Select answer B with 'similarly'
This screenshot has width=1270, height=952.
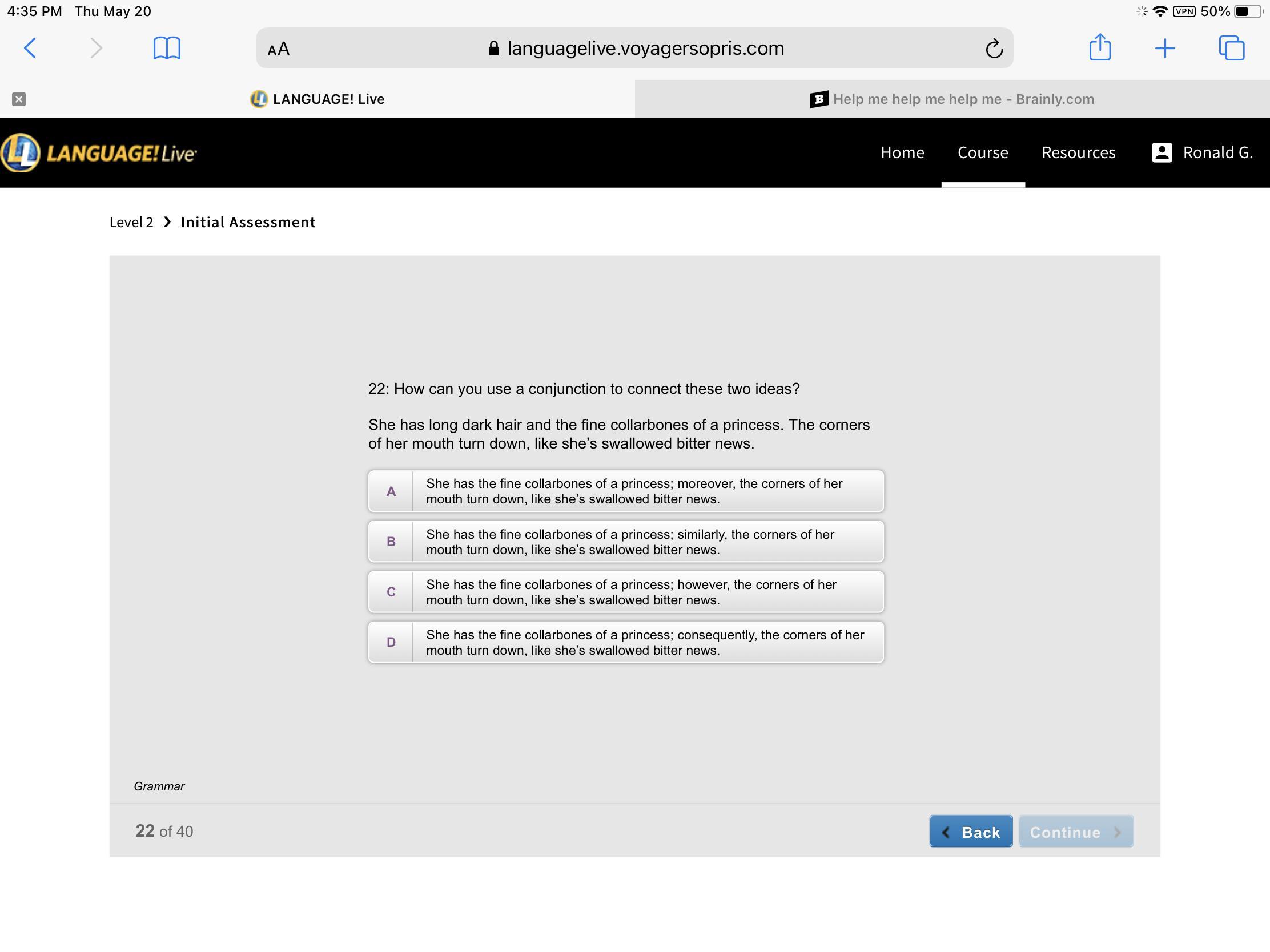point(625,542)
